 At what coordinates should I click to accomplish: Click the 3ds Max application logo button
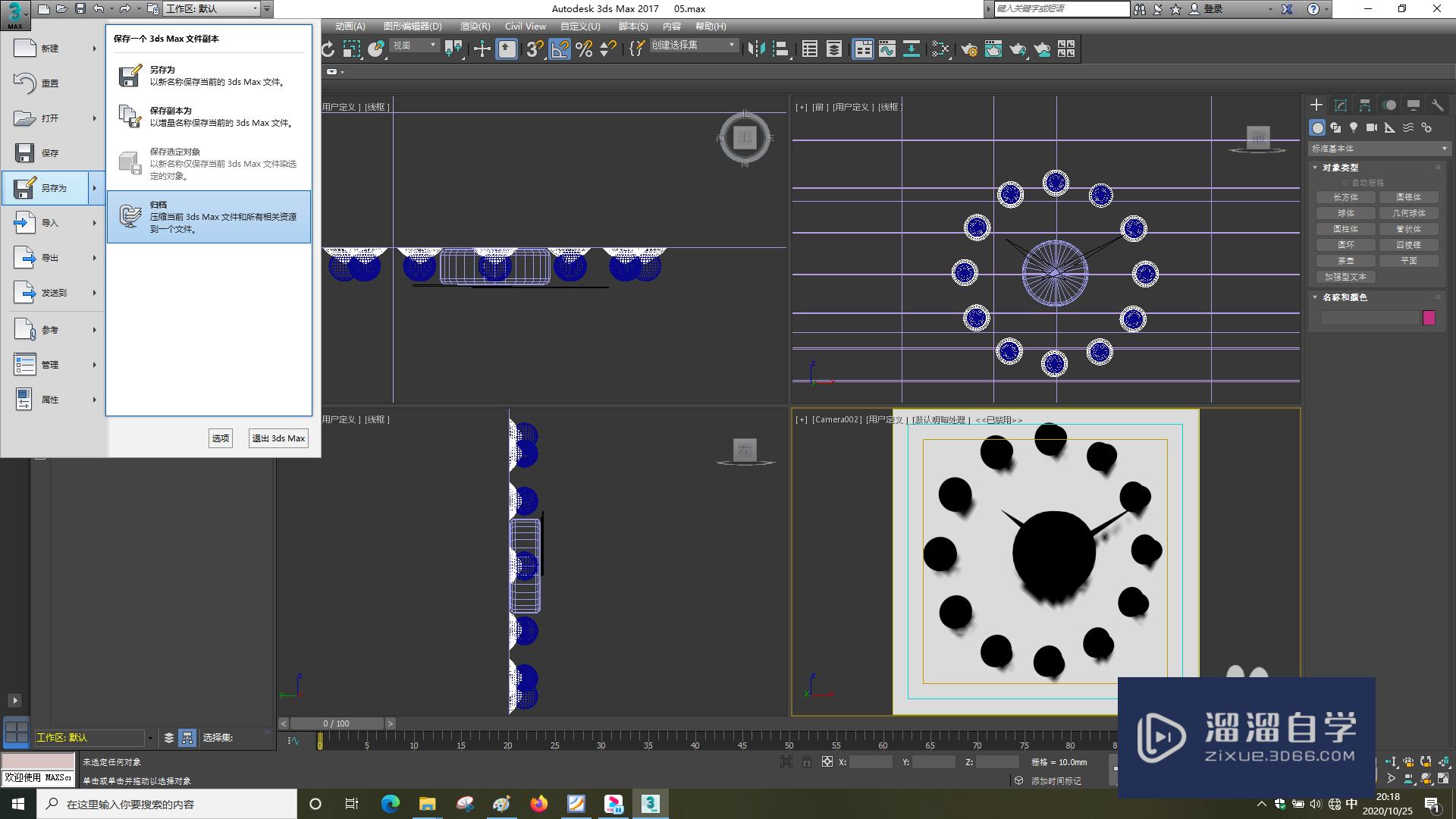pos(14,14)
